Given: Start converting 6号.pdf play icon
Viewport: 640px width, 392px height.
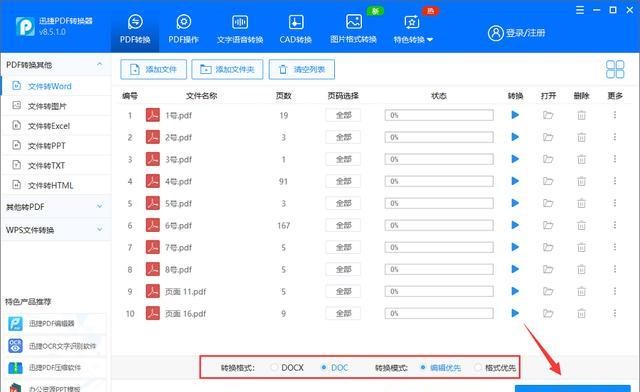Looking at the screenshot, I should [x=515, y=225].
